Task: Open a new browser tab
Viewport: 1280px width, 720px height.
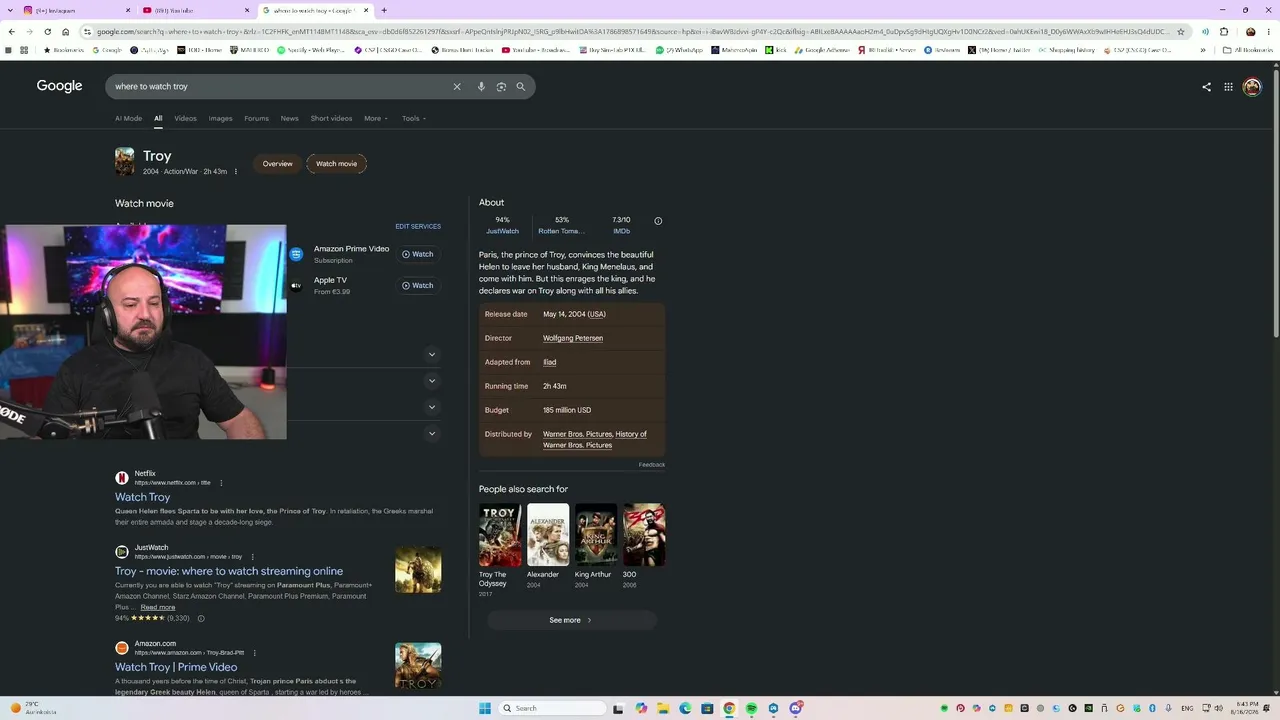Action: 384,11
